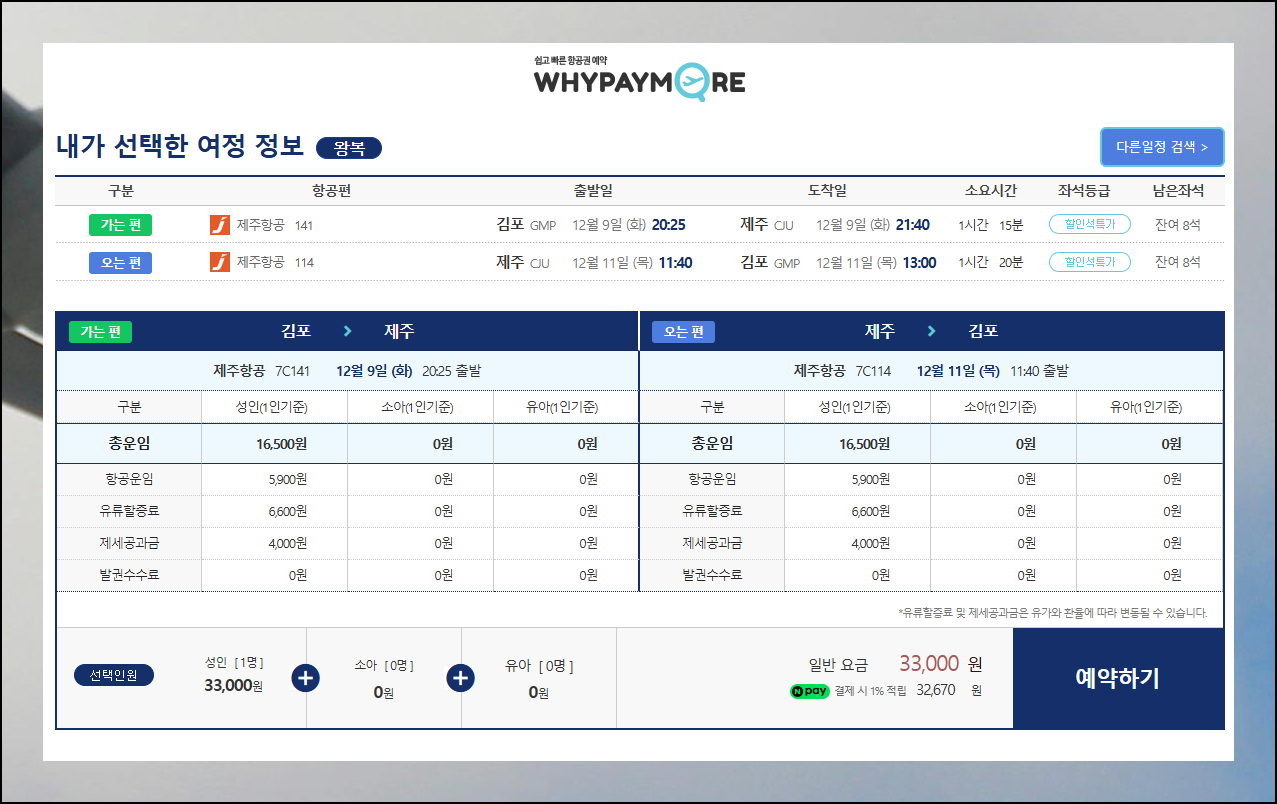Click 소요시간 column header
The width and height of the screenshot is (1277, 804).
click(991, 191)
